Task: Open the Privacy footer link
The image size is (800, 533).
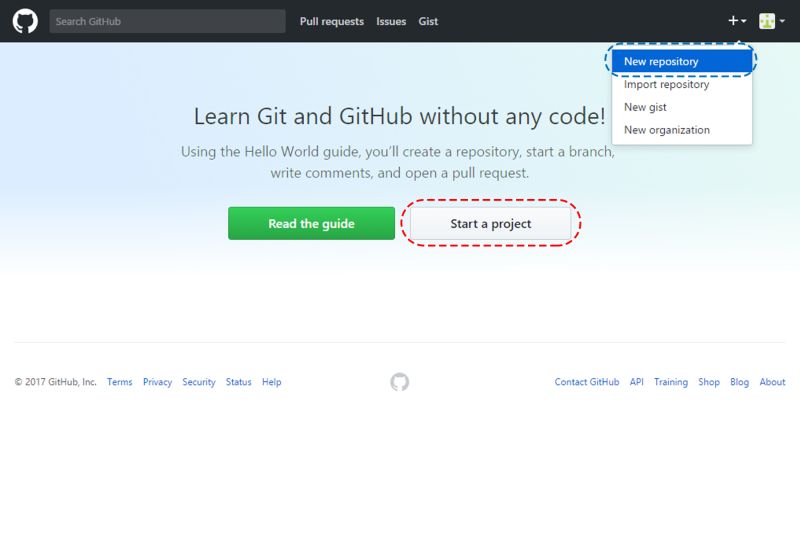Action: [157, 382]
